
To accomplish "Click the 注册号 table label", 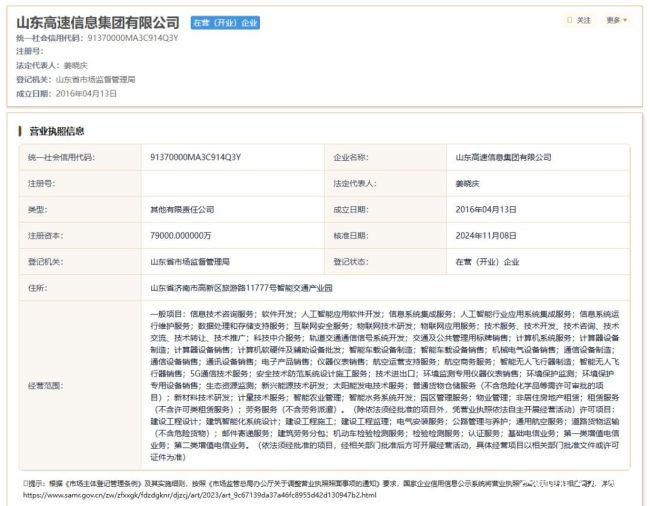I will (41, 183).
